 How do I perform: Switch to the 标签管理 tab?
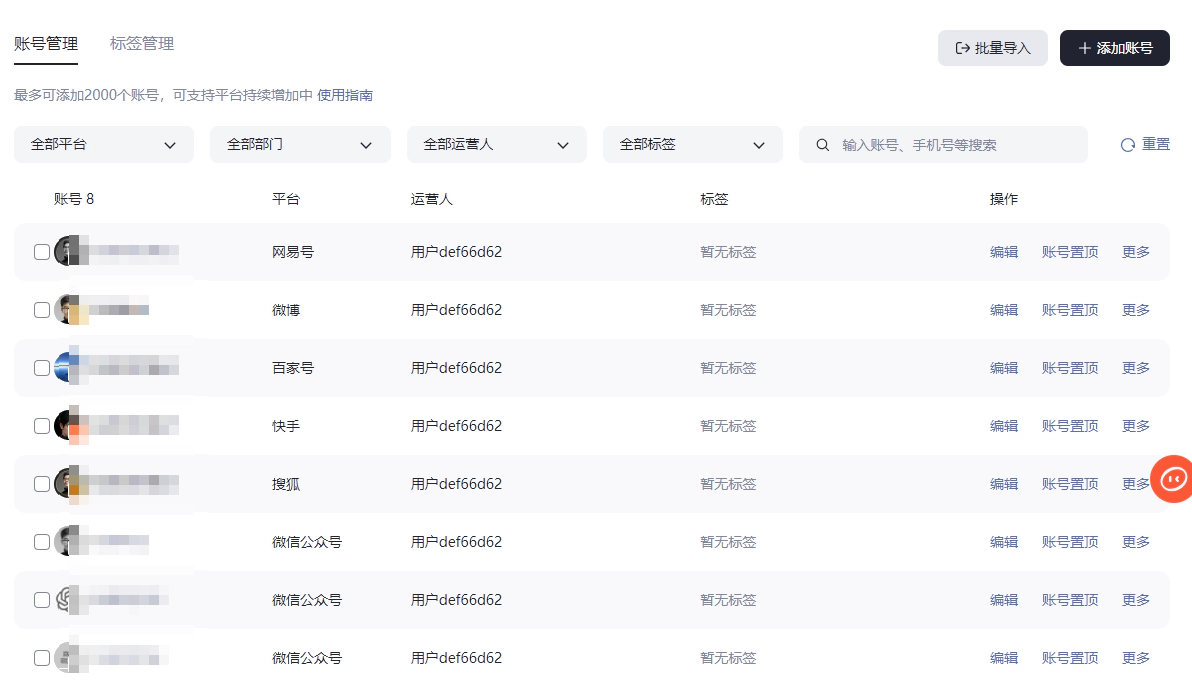click(x=142, y=44)
